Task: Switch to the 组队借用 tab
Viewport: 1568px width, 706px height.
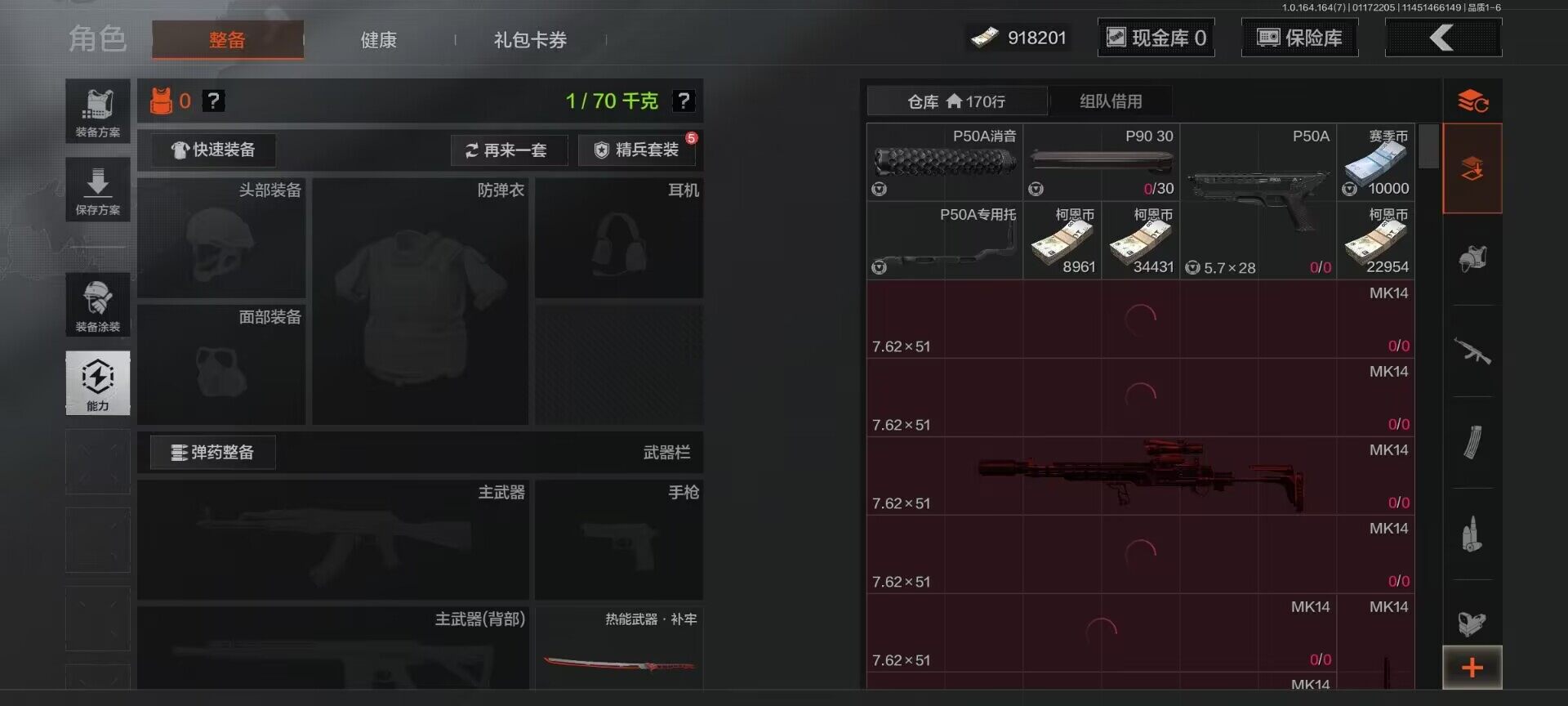Action: pos(1111,101)
